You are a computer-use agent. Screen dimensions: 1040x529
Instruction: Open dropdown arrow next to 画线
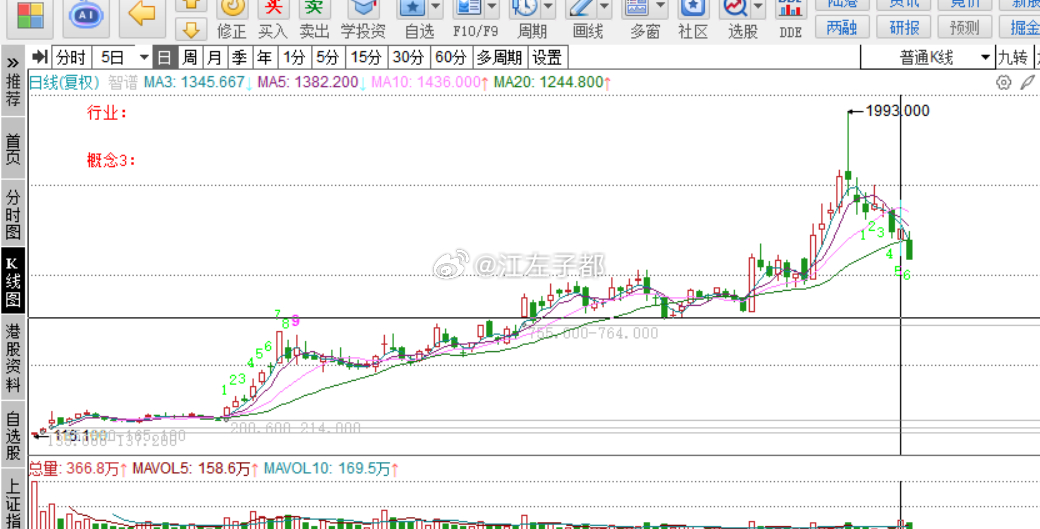604,8
